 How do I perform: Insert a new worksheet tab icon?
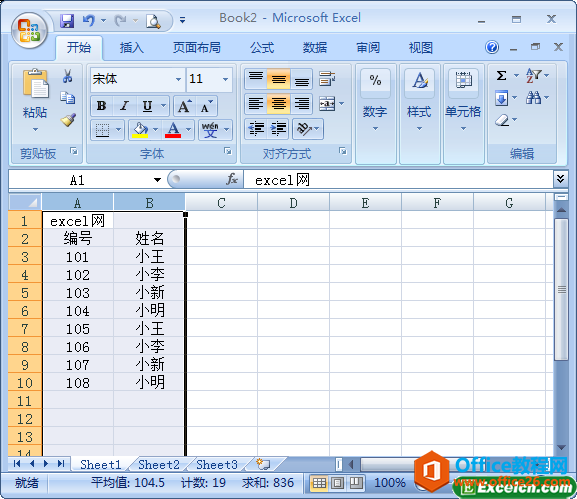[x=263, y=464]
